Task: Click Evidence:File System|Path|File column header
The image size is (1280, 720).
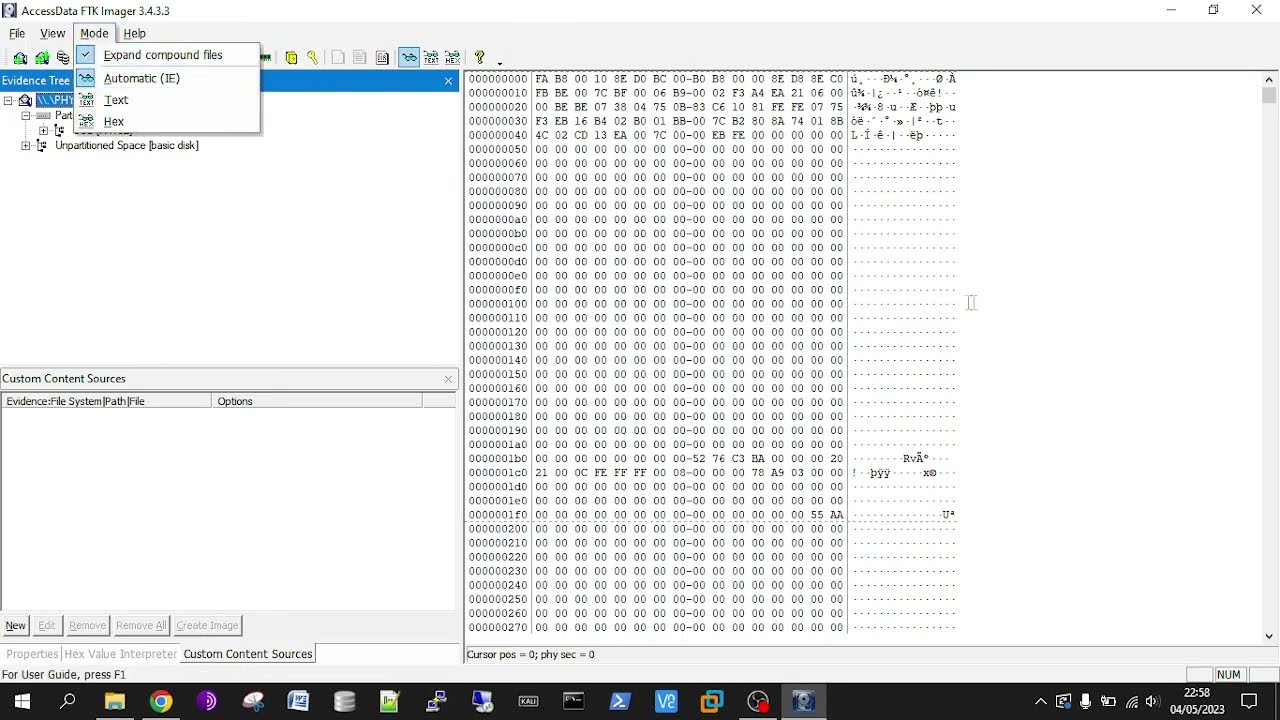Action: (106, 401)
